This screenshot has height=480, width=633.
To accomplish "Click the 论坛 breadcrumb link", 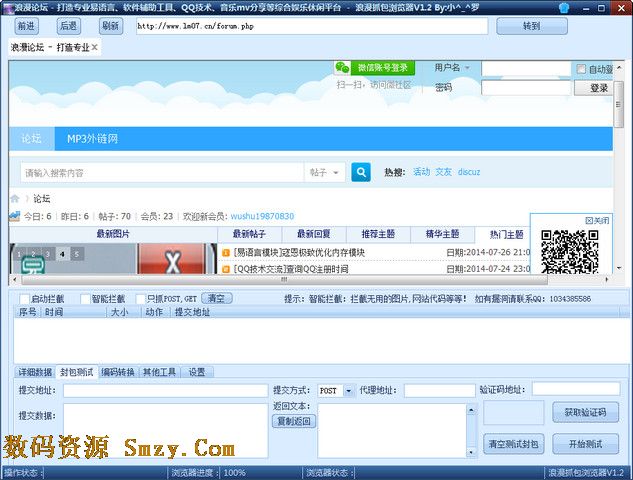I will [x=42, y=199].
